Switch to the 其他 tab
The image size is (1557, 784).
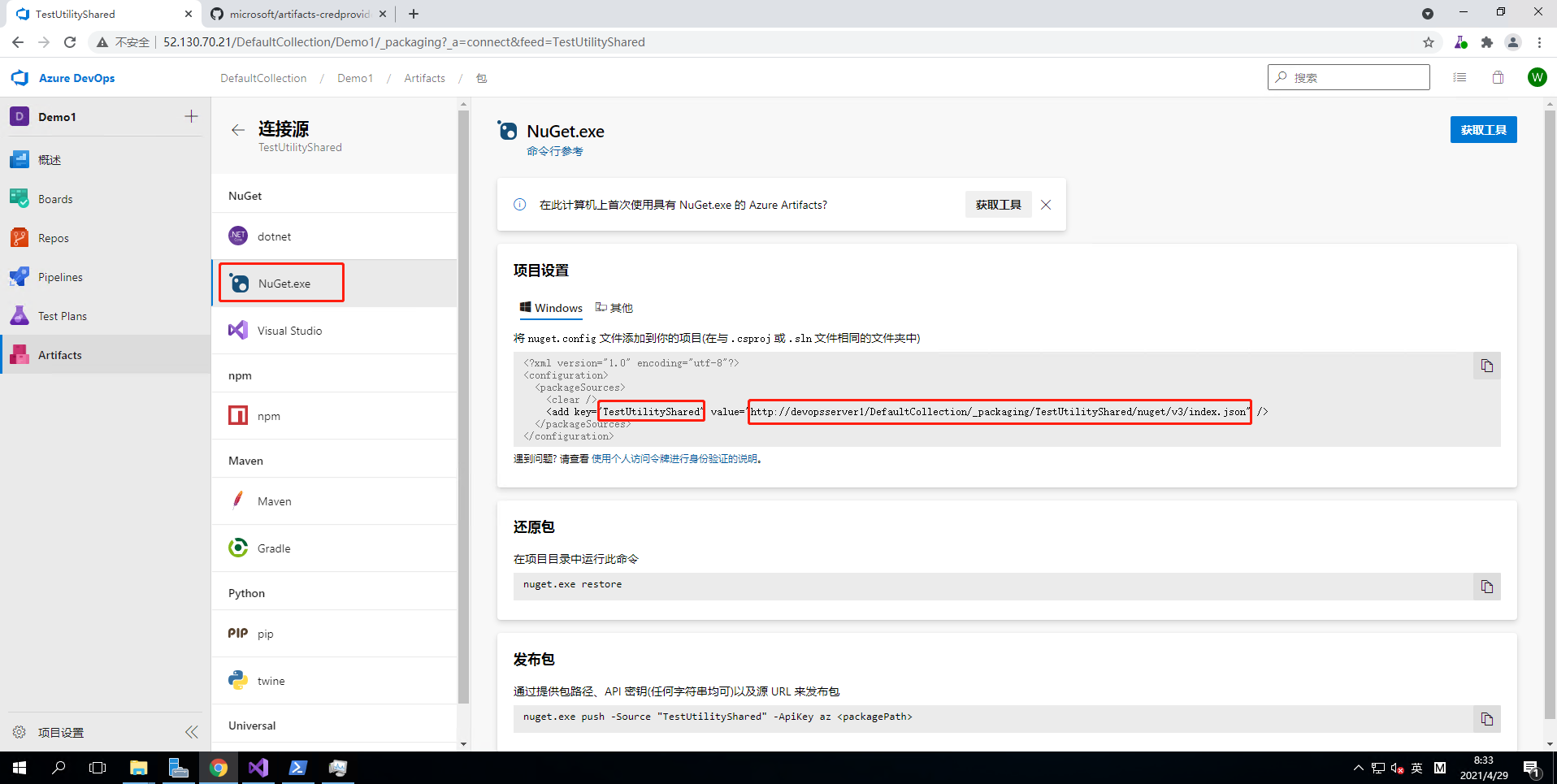pos(614,308)
